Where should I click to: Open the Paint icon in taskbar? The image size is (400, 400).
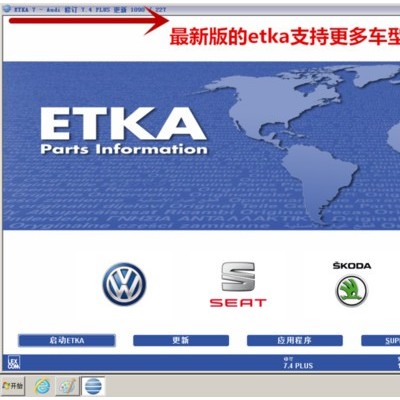(x=67, y=386)
